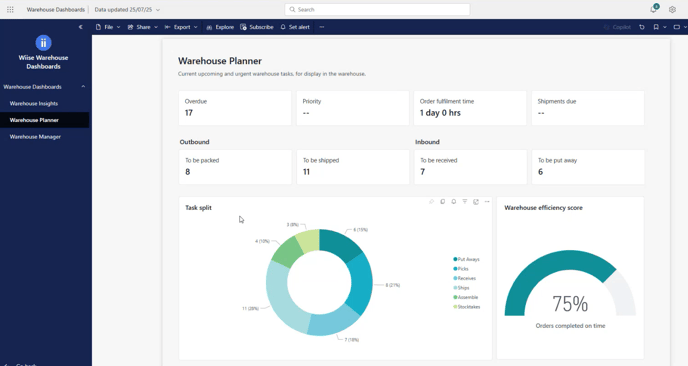Click the Wiise Warehouse Dashboards app logo

43,43
